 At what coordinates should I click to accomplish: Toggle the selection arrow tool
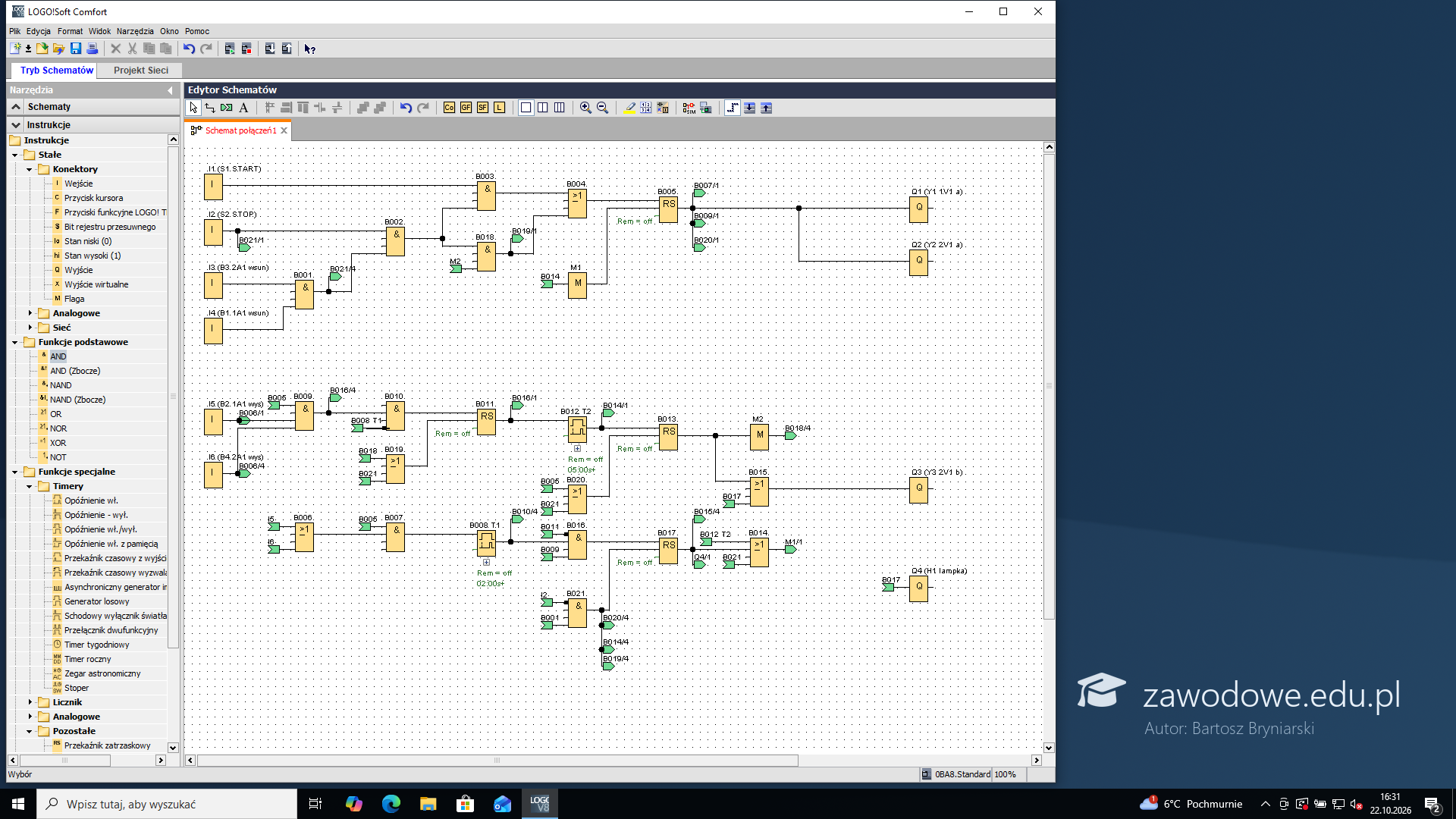[193, 108]
